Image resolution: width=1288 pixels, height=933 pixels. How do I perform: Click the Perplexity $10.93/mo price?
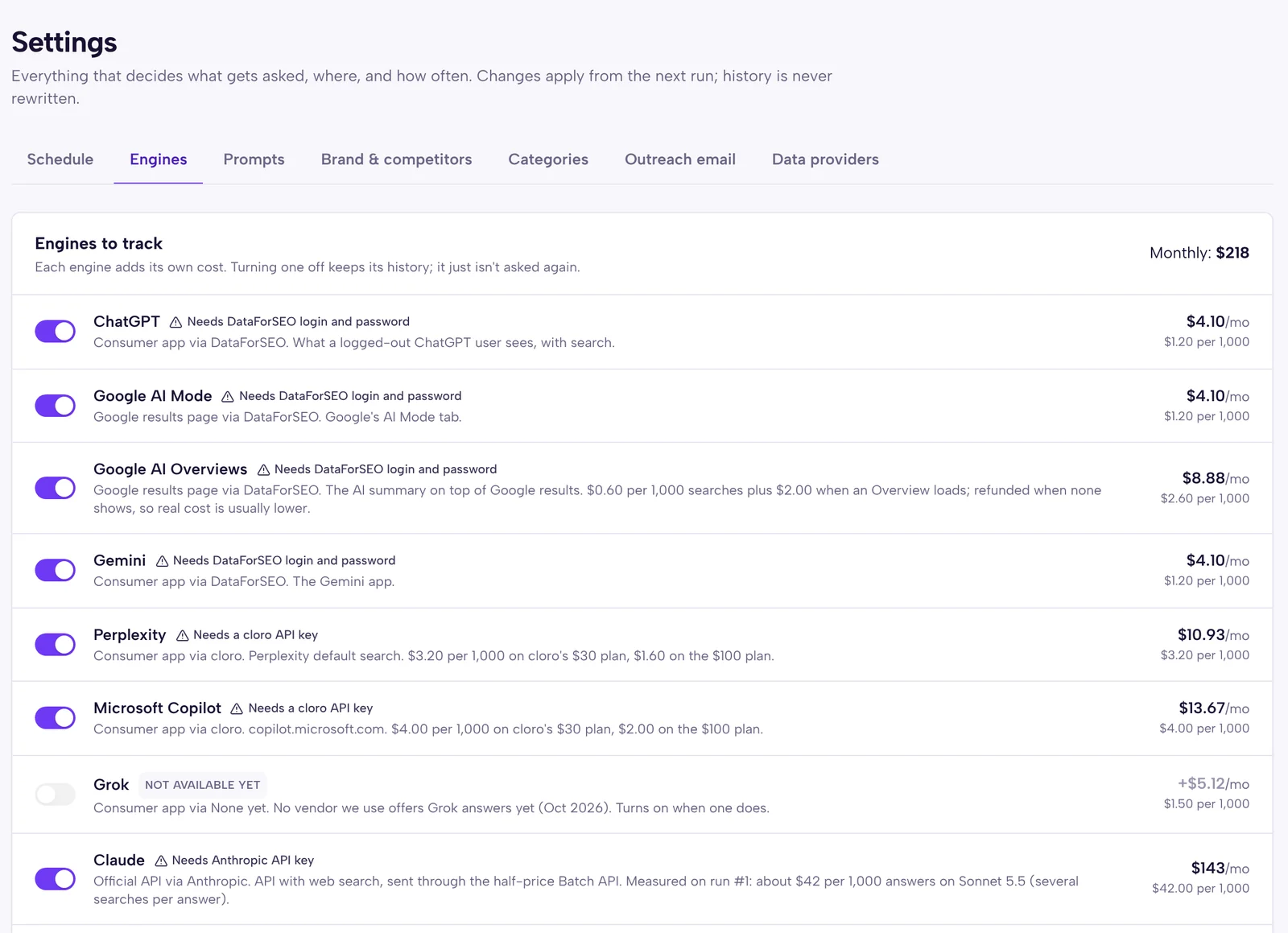point(1213,635)
